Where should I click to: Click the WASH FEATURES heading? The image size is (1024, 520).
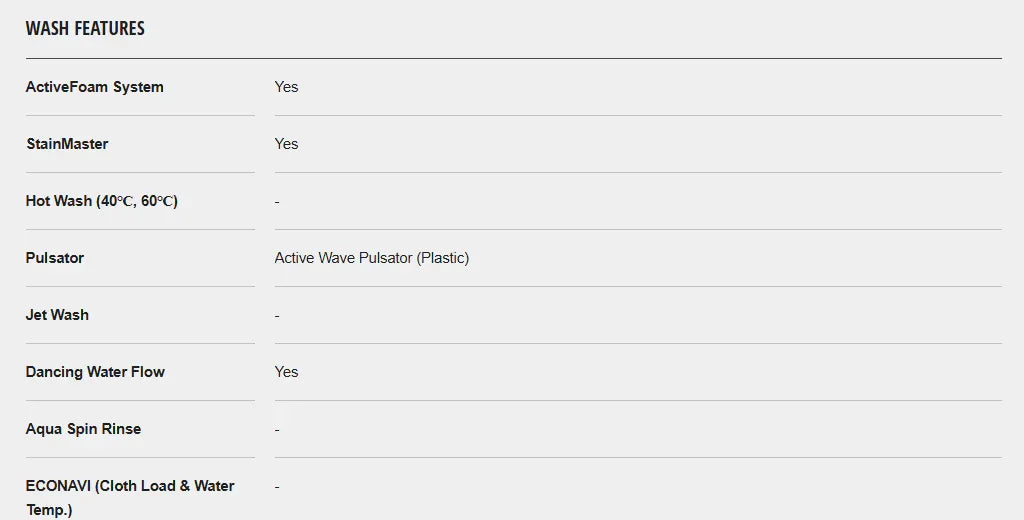pyautogui.click(x=85, y=28)
